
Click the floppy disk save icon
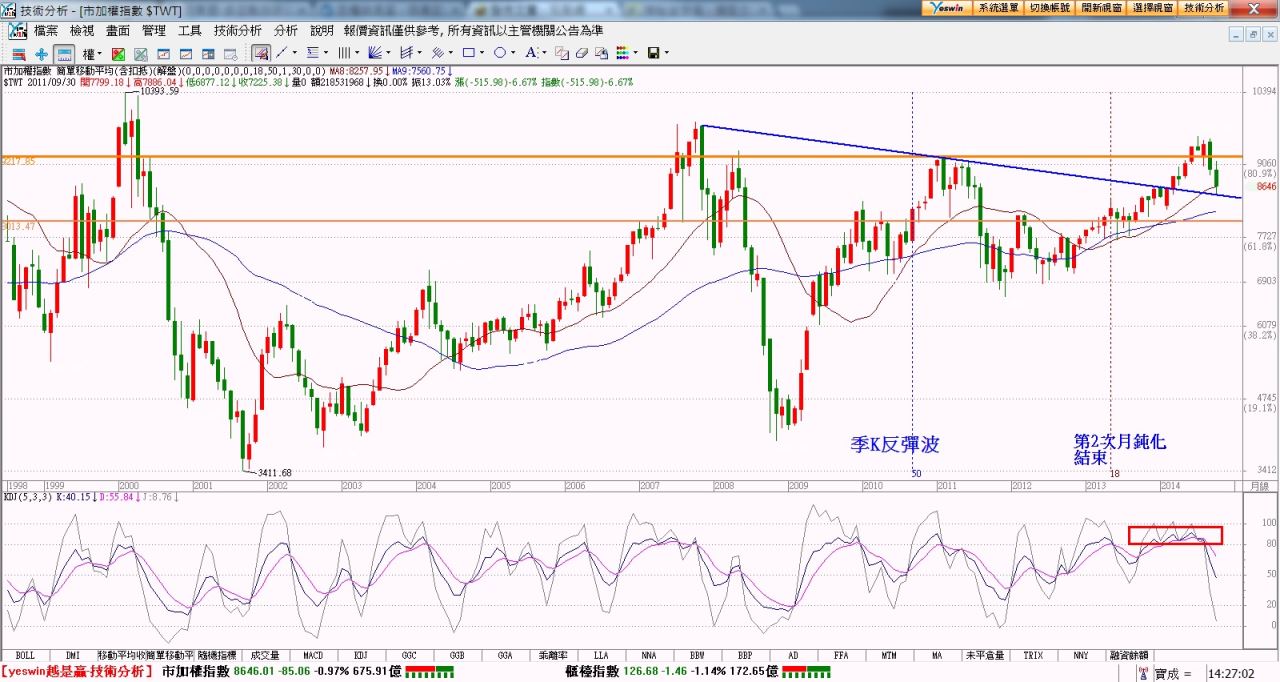point(652,53)
